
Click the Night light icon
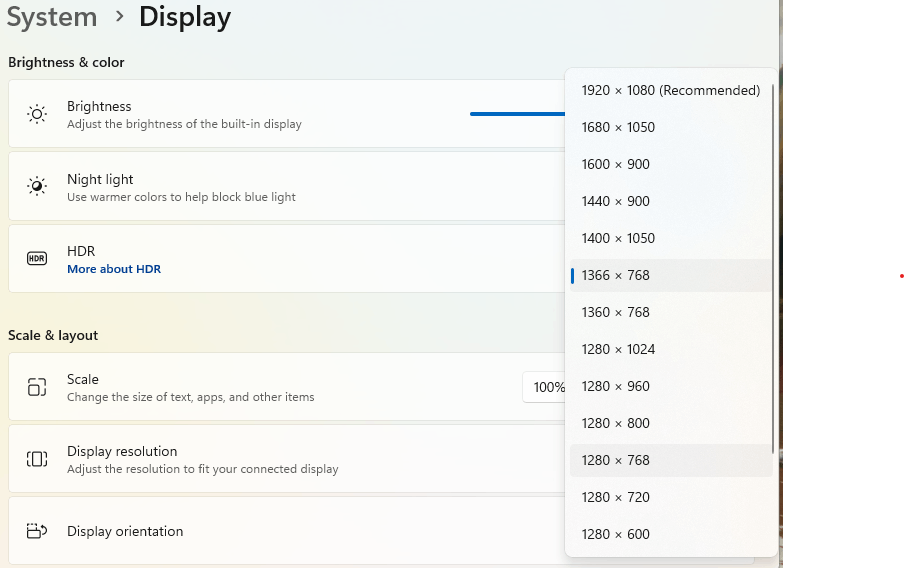click(37, 186)
